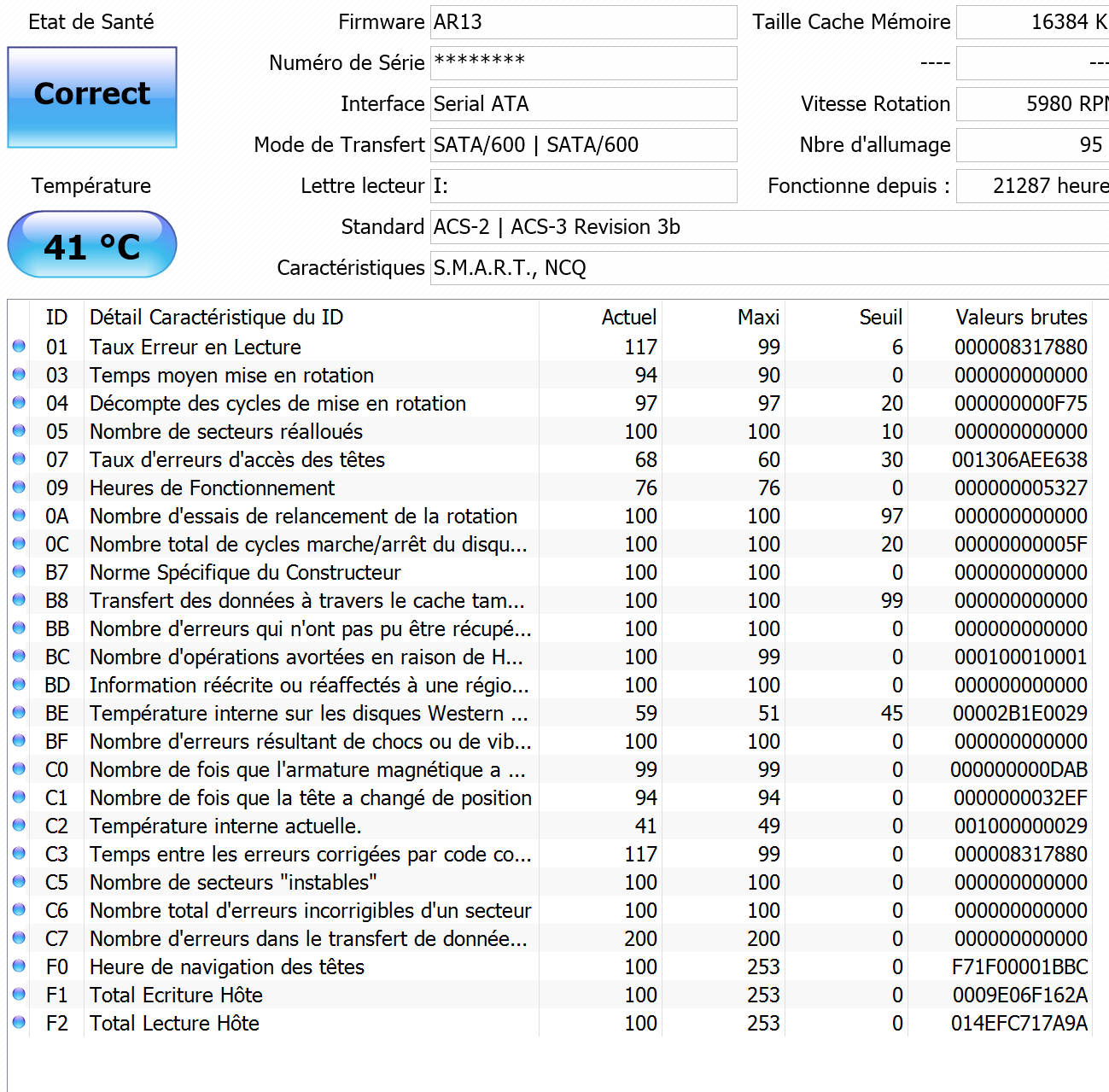Click the status orb for attribute 03
The image size is (1109, 1092).
[x=19, y=374]
